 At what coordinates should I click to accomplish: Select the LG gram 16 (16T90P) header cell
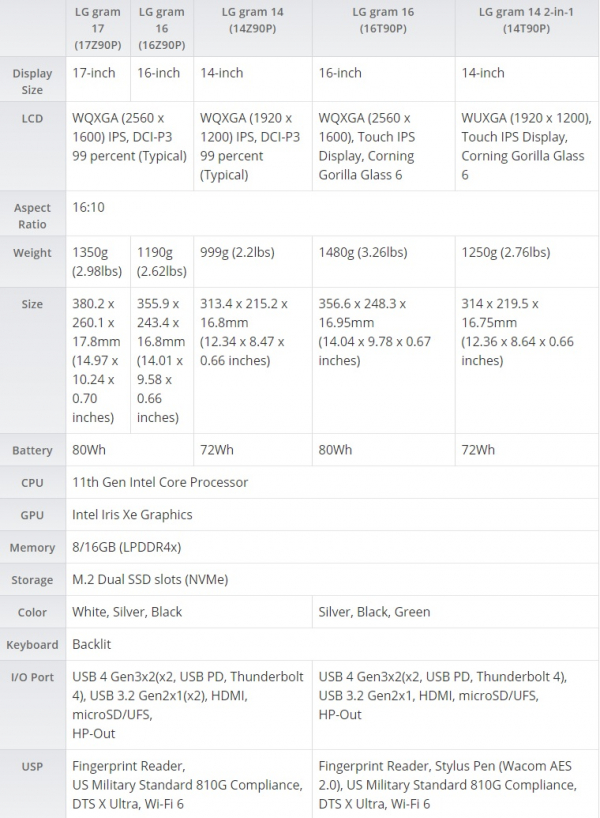coord(383,28)
